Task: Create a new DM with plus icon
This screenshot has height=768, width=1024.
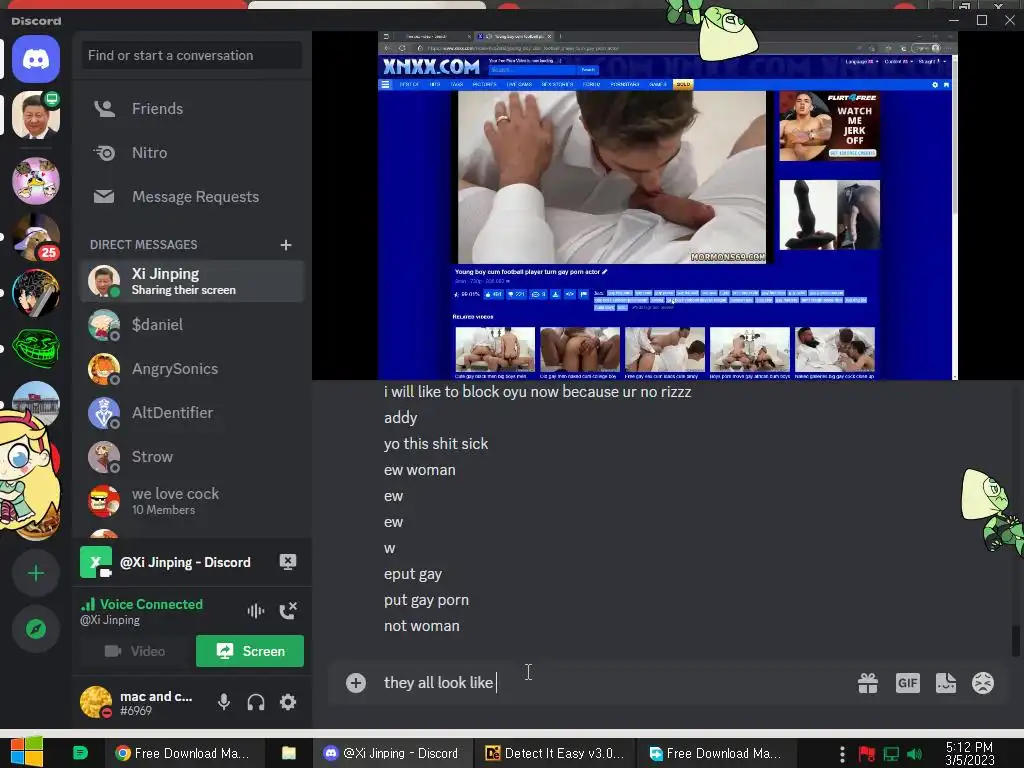Action: [x=286, y=245]
